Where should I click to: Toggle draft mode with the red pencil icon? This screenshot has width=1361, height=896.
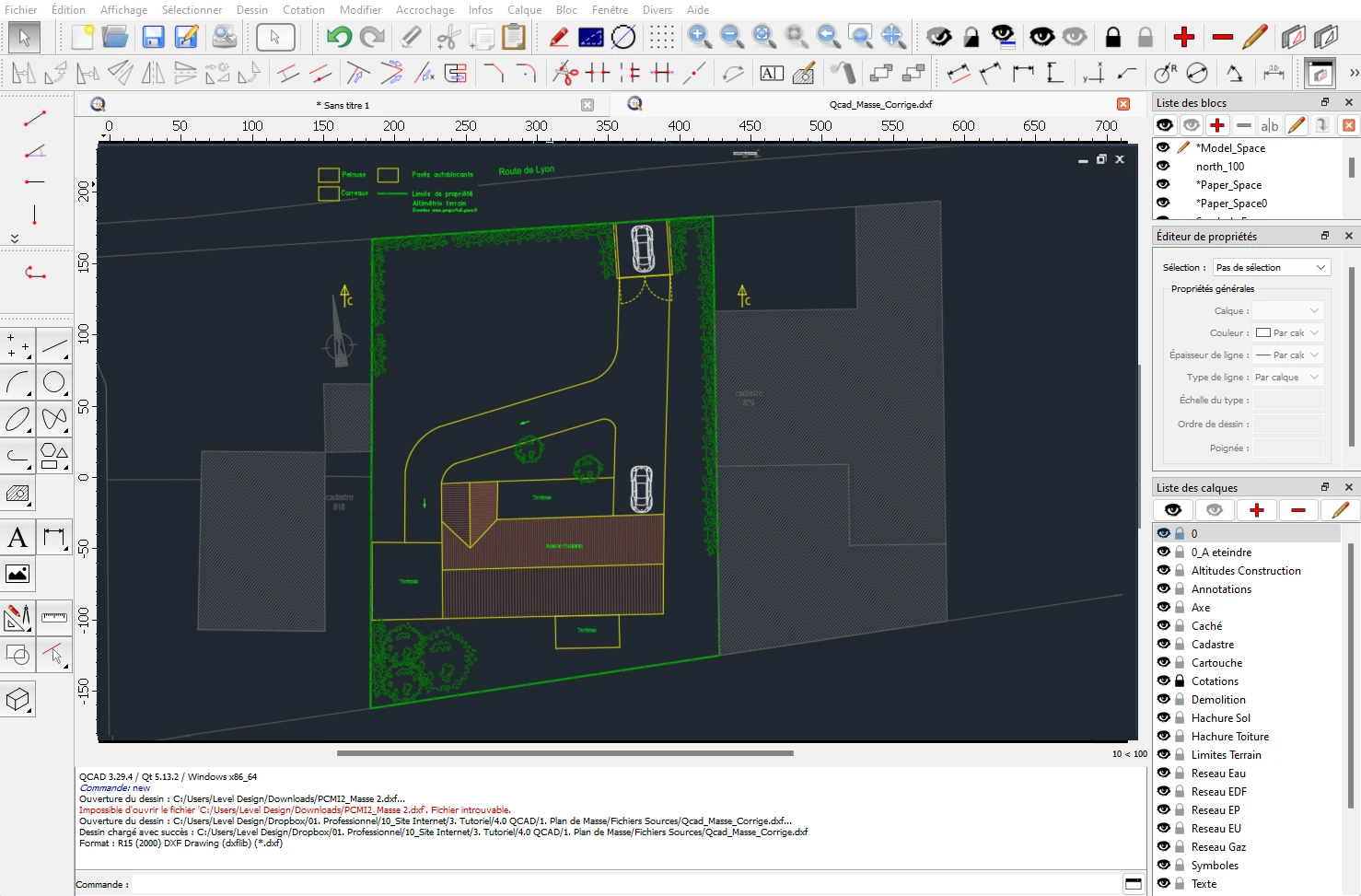coord(559,37)
